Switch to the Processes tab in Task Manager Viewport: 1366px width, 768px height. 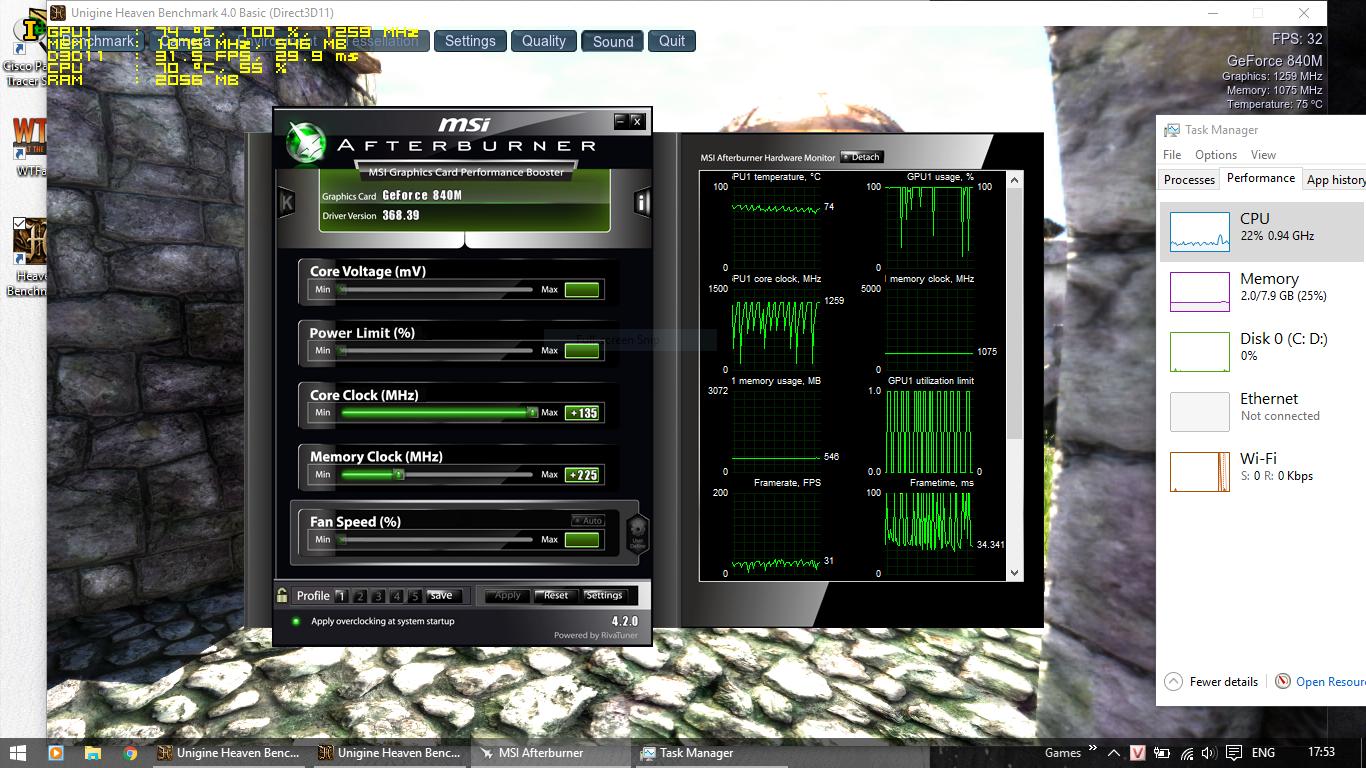(1189, 179)
